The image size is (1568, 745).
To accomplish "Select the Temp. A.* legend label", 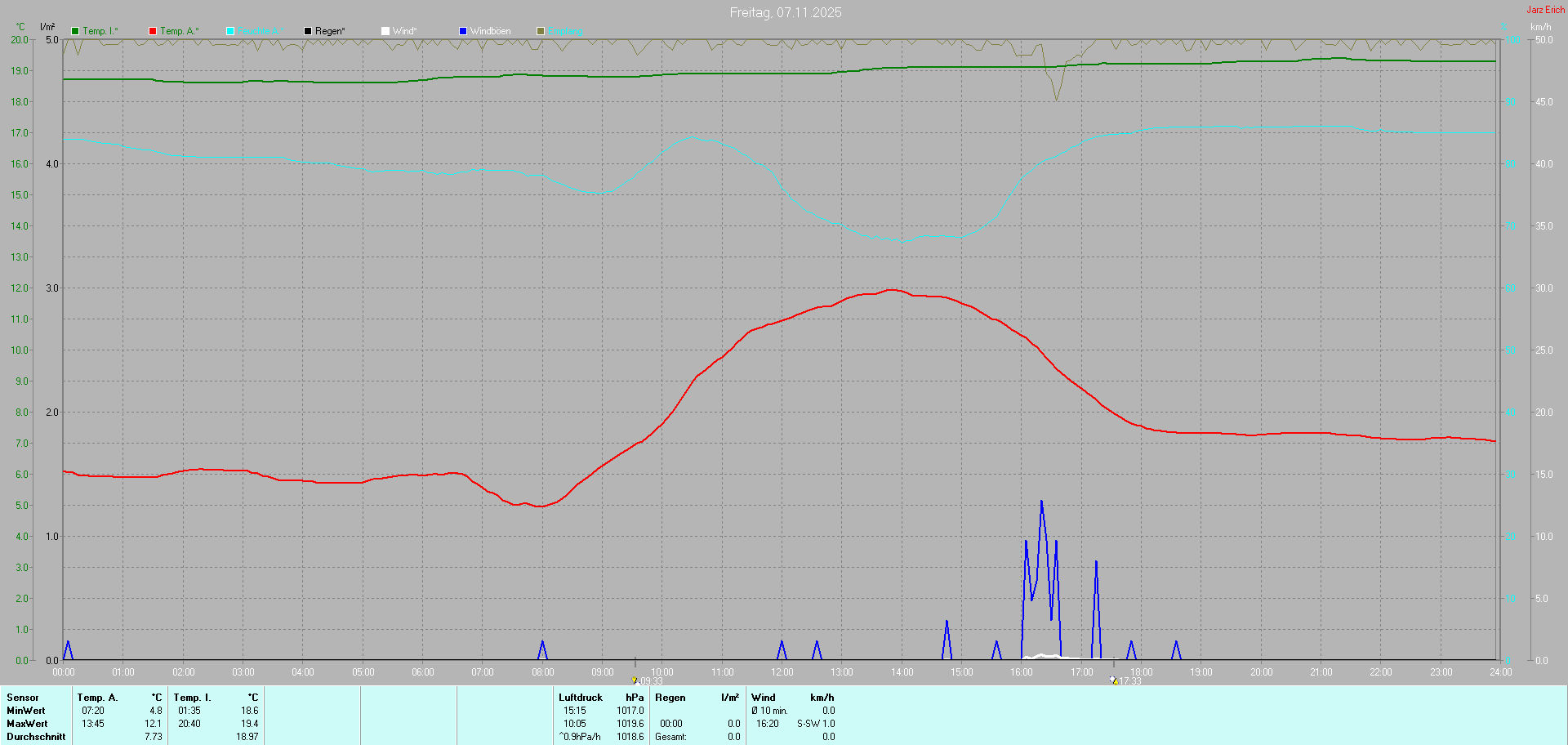I will [180, 31].
